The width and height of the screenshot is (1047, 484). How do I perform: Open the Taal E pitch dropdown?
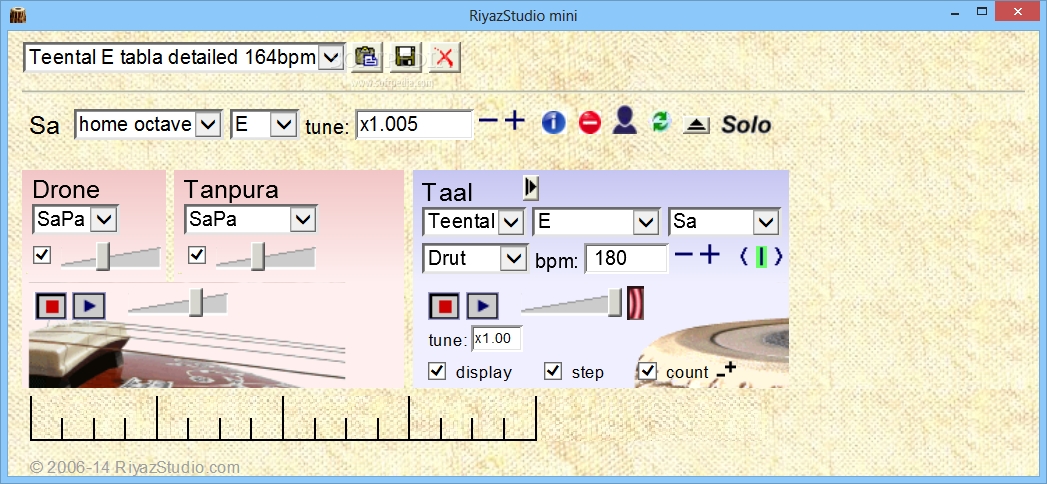(x=596, y=222)
